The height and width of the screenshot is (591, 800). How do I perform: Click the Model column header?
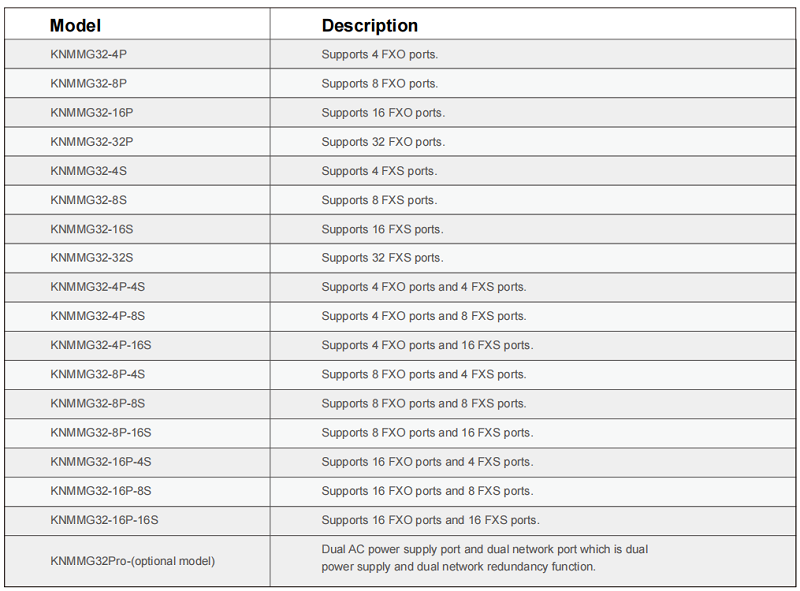[76, 26]
